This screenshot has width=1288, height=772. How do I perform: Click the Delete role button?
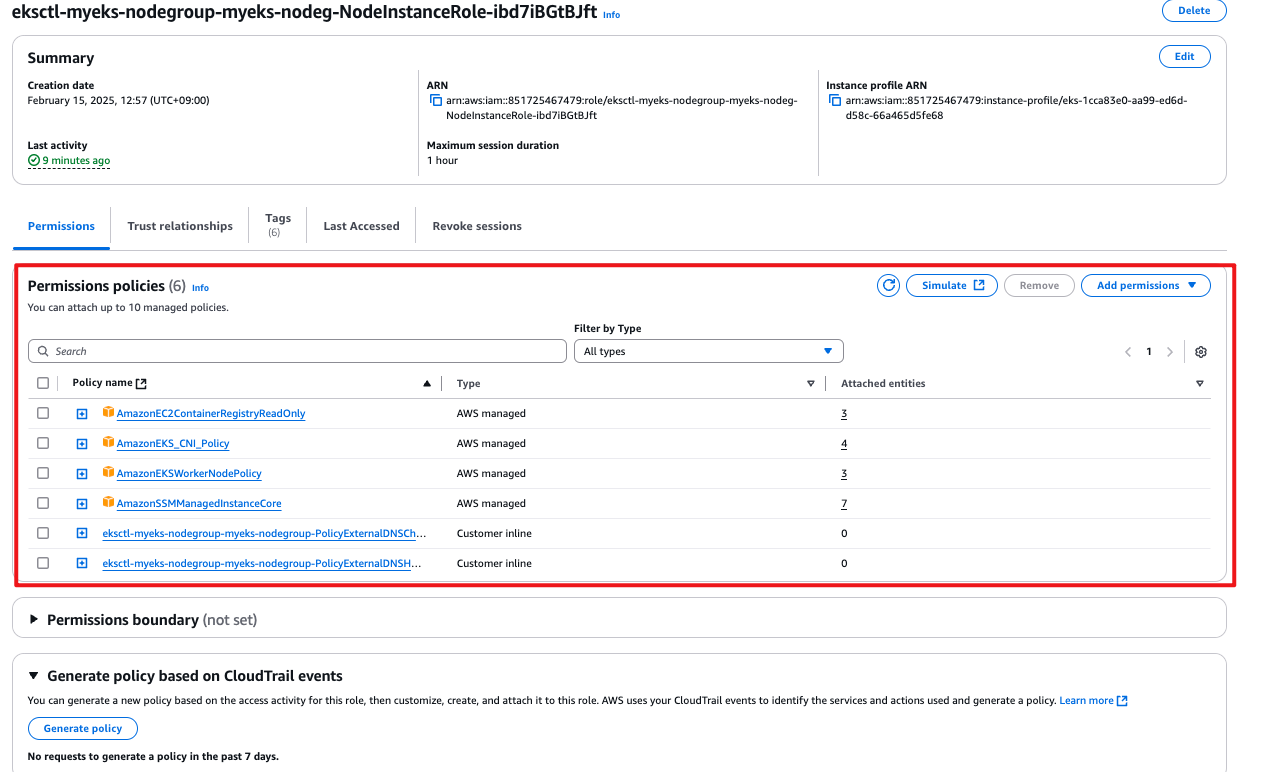pos(1194,10)
